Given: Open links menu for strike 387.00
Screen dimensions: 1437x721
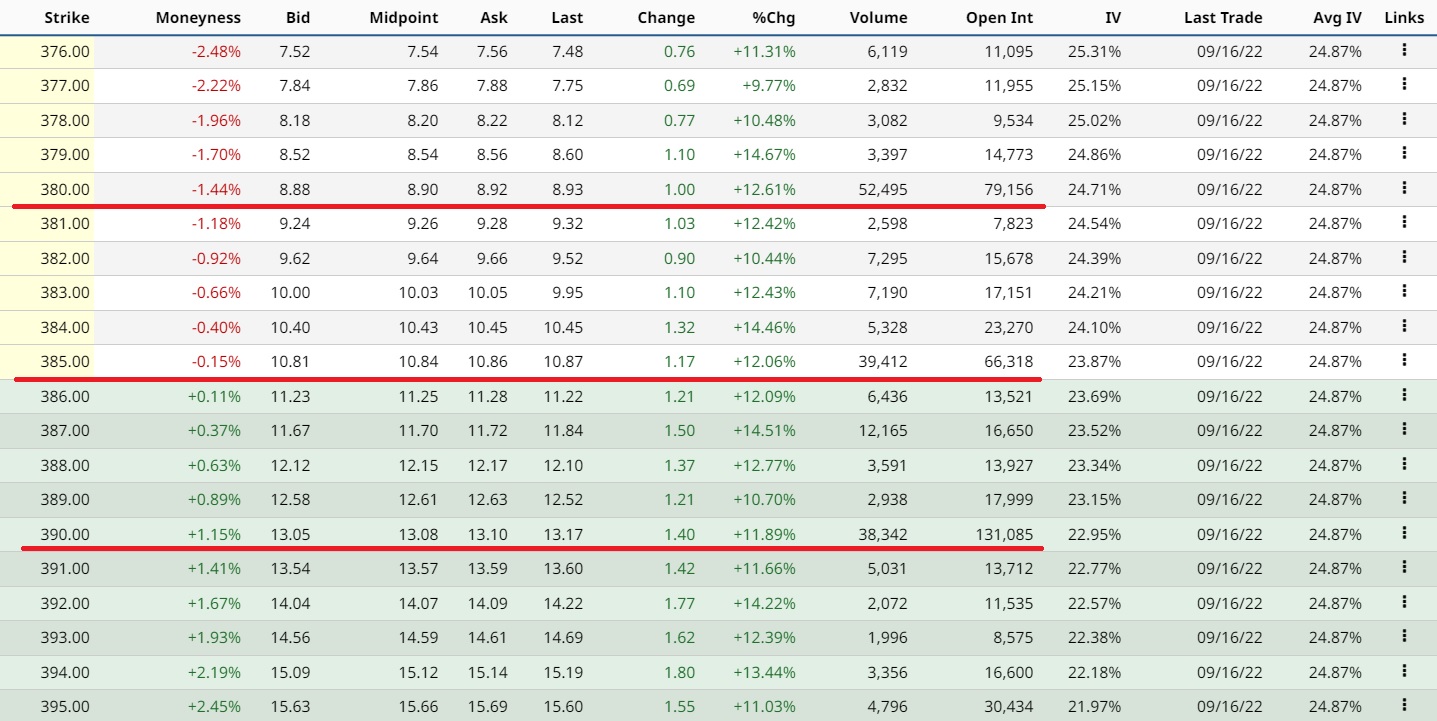Looking at the screenshot, I should click(1404, 429).
